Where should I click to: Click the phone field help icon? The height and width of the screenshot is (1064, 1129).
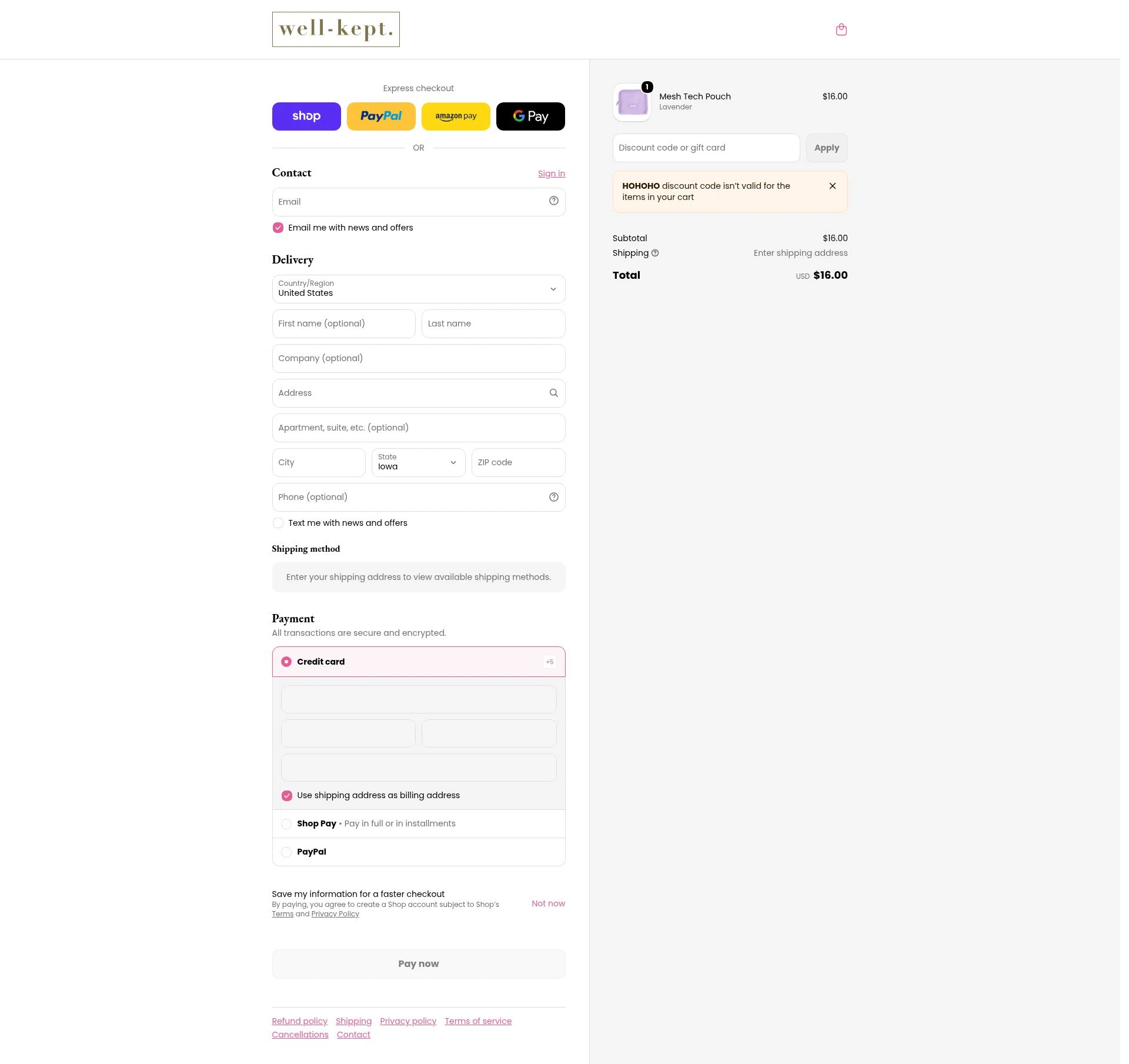(x=553, y=497)
